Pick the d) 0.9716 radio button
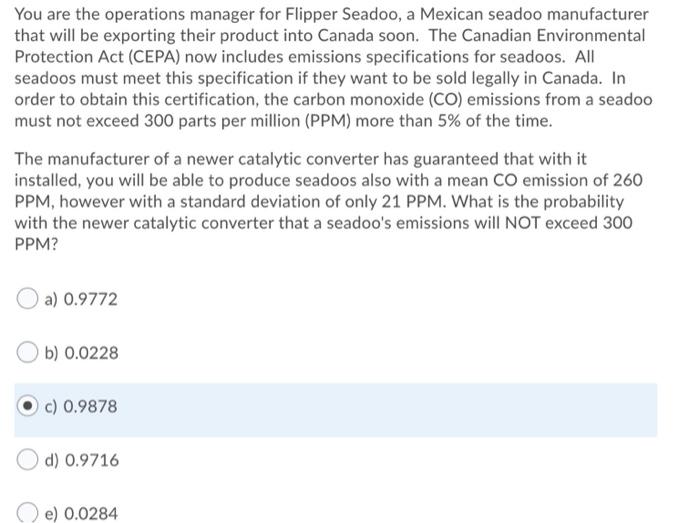700x523 pixels. tap(29, 461)
